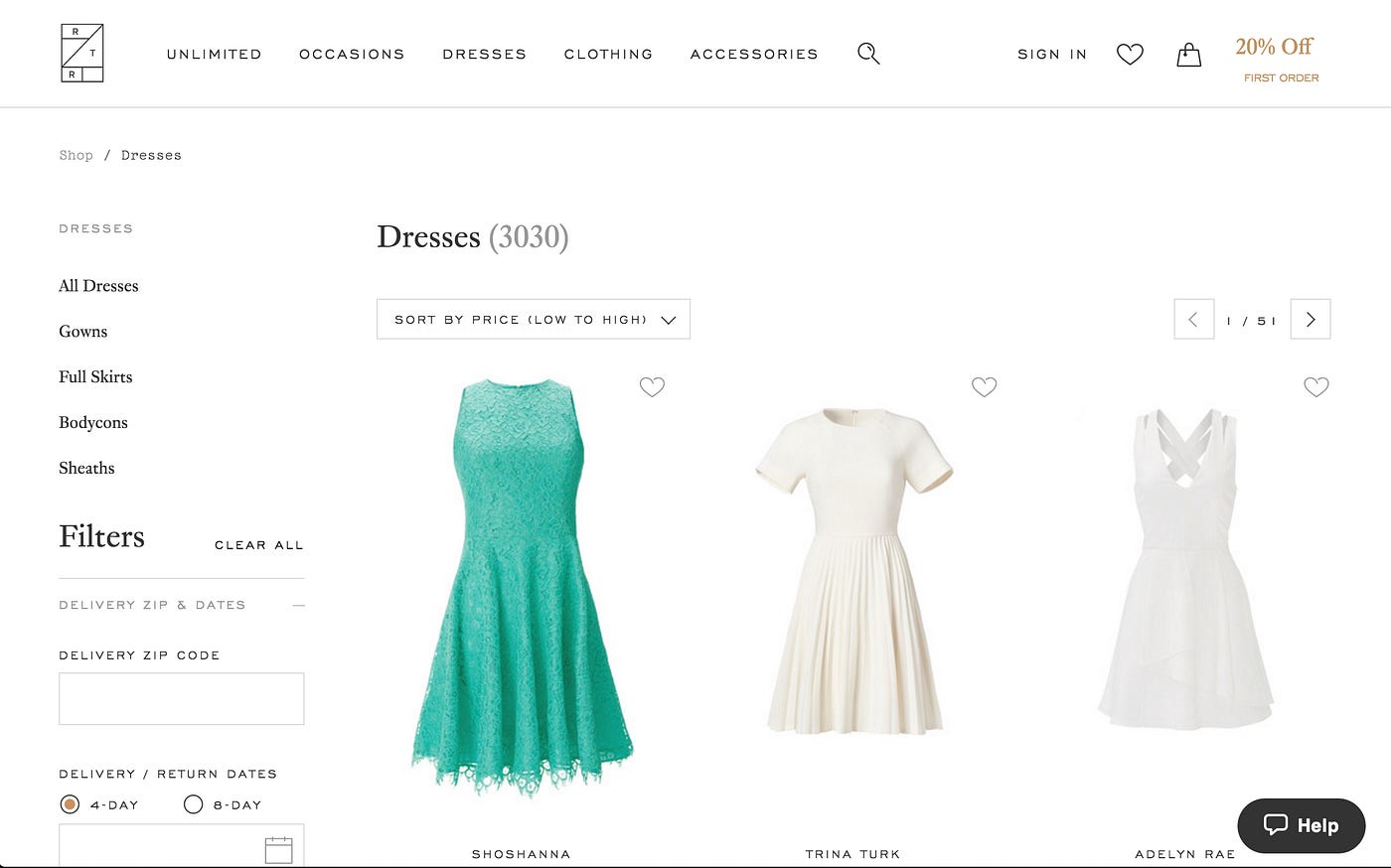Select the 8-DAY rental option
Viewport: 1391px width, 868px height.
click(x=193, y=804)
